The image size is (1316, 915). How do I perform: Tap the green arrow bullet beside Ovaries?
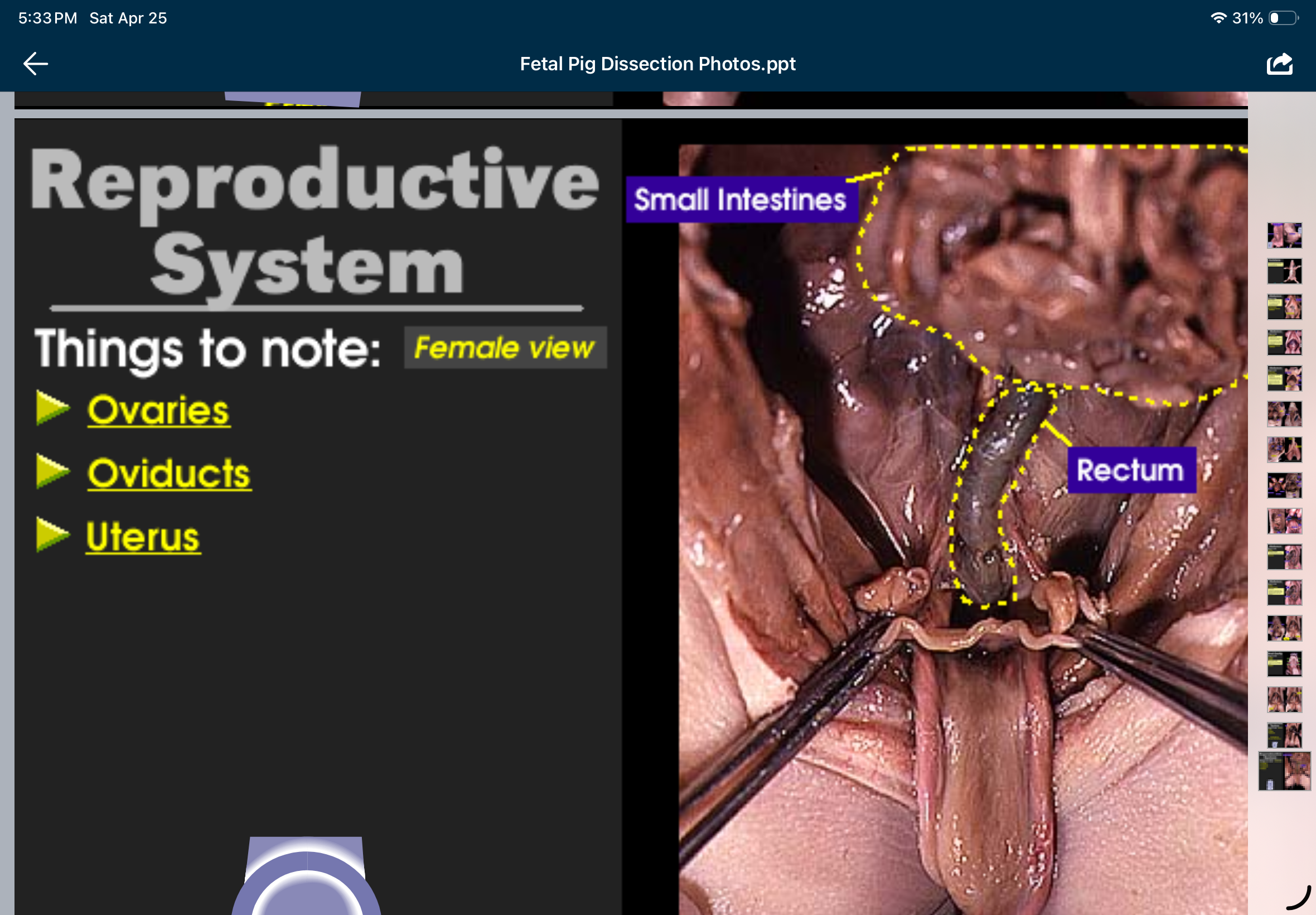52,407
